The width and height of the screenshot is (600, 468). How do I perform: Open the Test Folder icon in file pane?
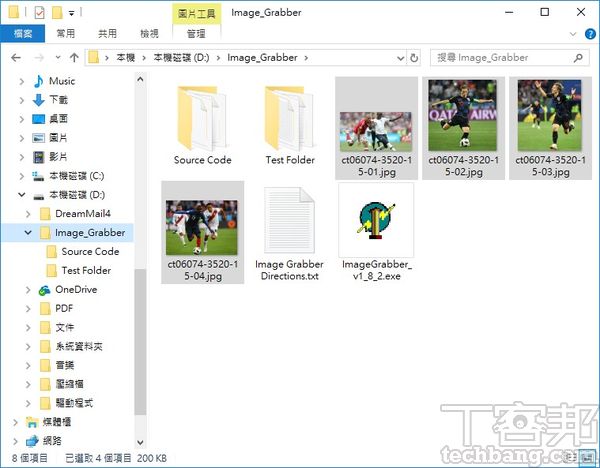[289, 119]
